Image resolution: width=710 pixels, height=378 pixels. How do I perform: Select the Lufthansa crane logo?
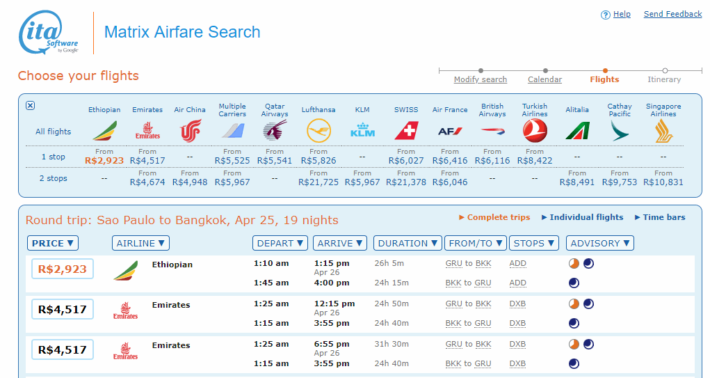pyautogui.click(x=318, y=131)
